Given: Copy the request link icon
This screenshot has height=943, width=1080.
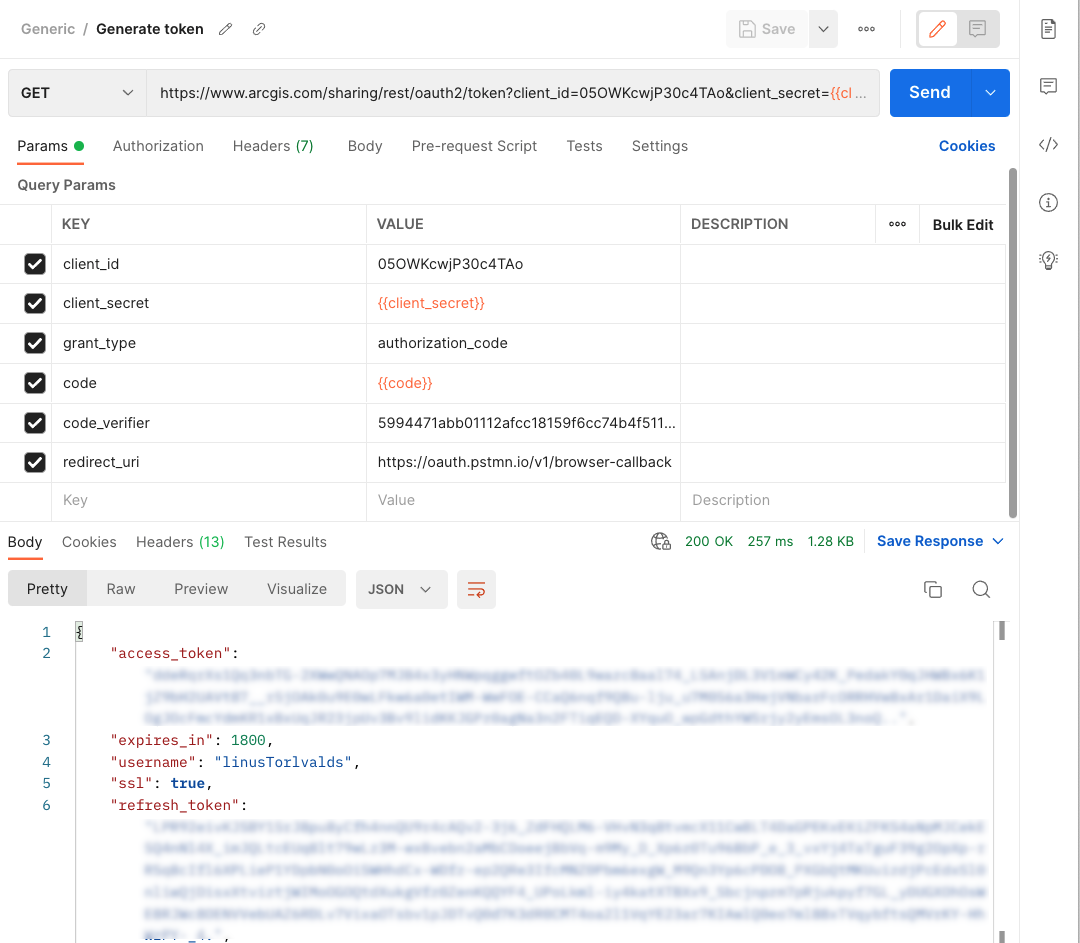Looking at the screenshot, I should click(259, 29).
